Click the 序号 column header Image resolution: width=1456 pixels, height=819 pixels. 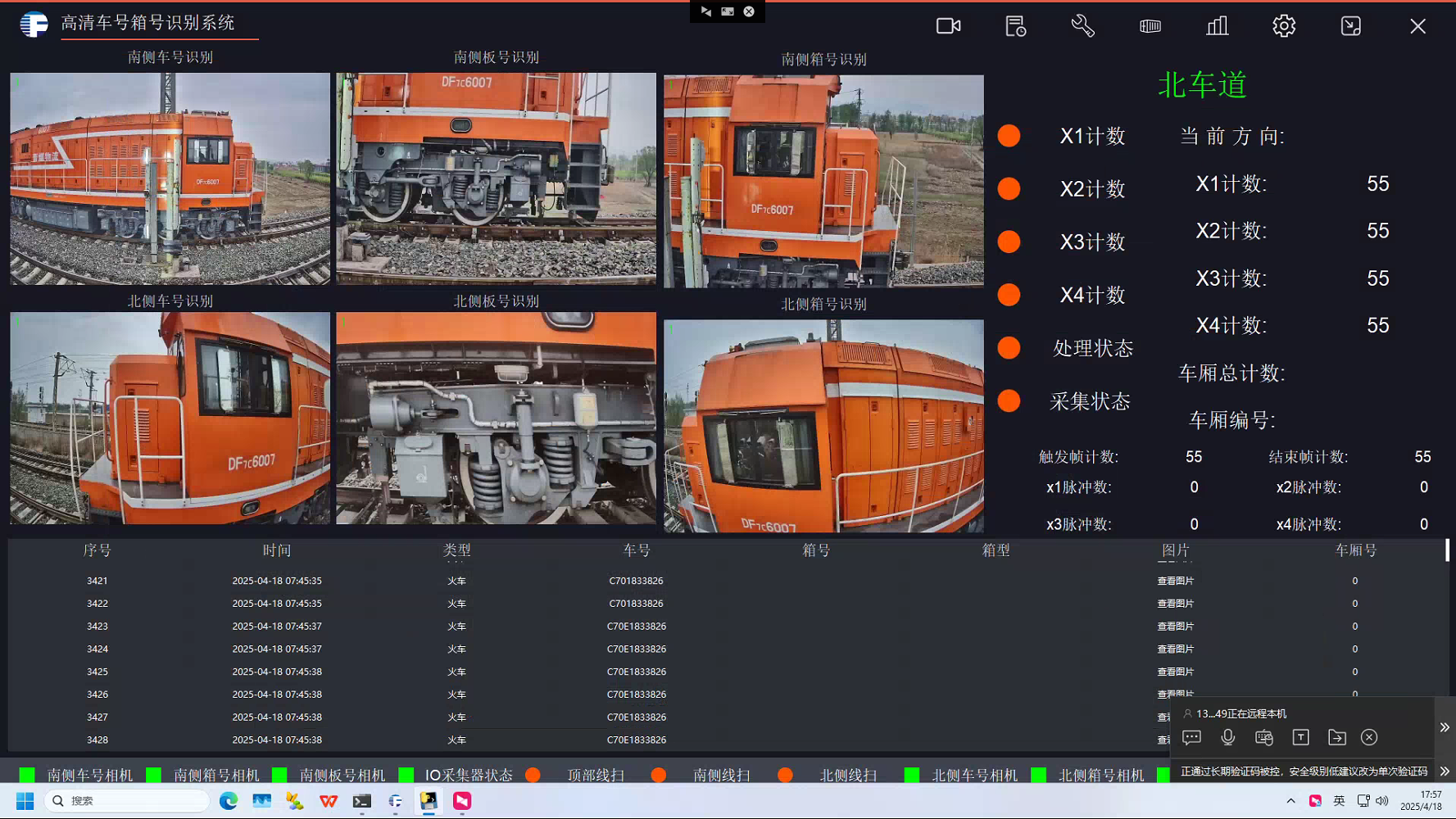coord(97,551)
